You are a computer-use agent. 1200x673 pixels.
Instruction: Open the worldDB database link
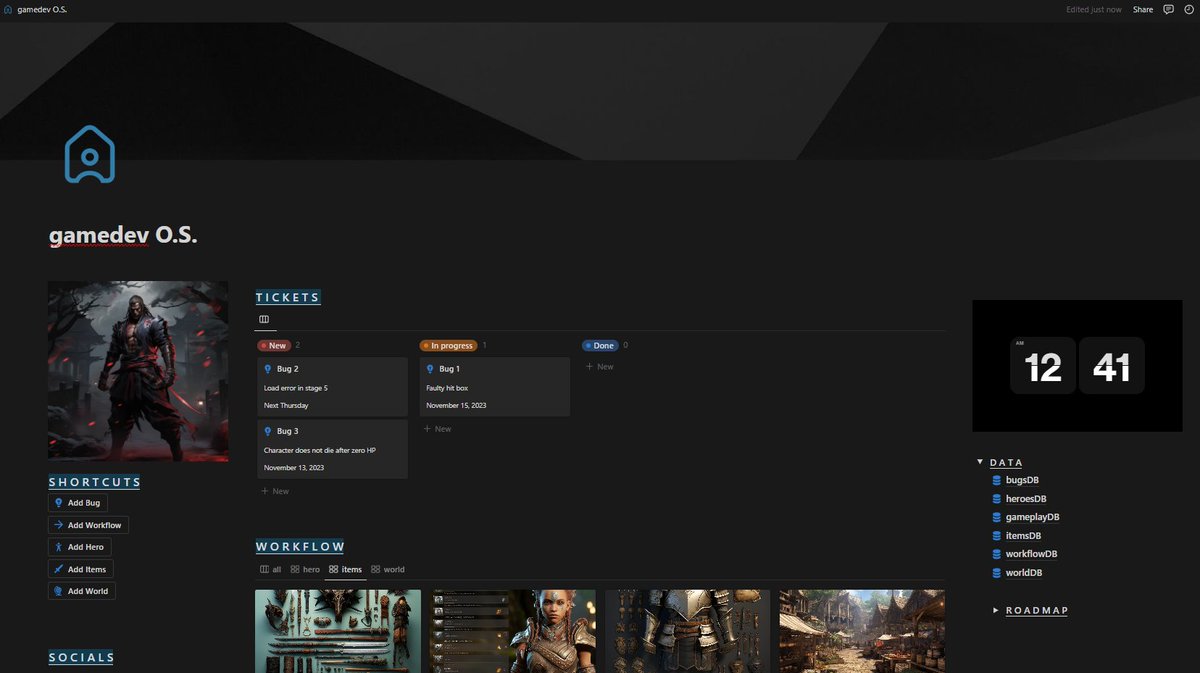pos(1024,573)
